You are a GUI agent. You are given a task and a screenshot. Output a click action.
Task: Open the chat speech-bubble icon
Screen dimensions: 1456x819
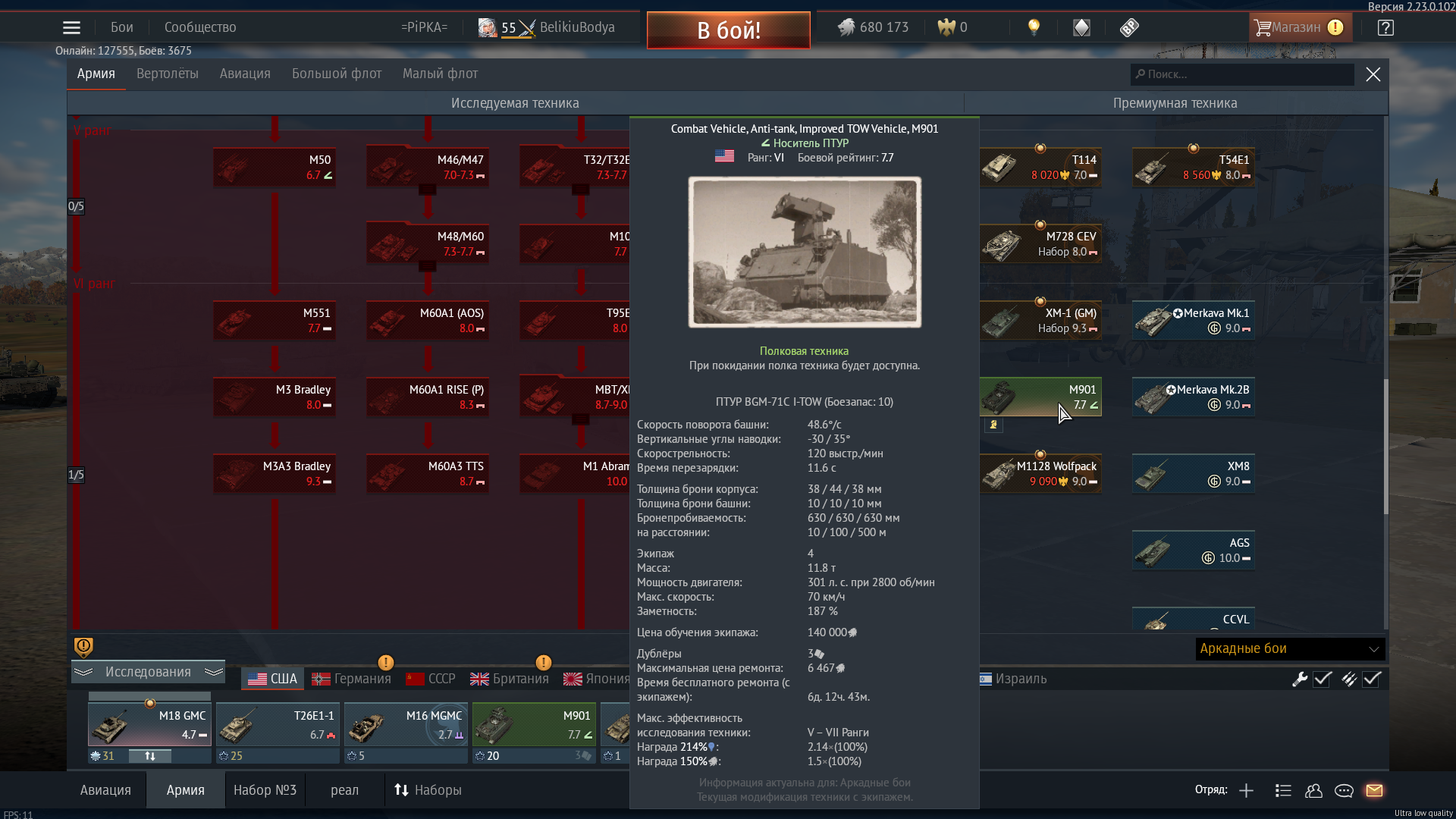[1344, 790]
